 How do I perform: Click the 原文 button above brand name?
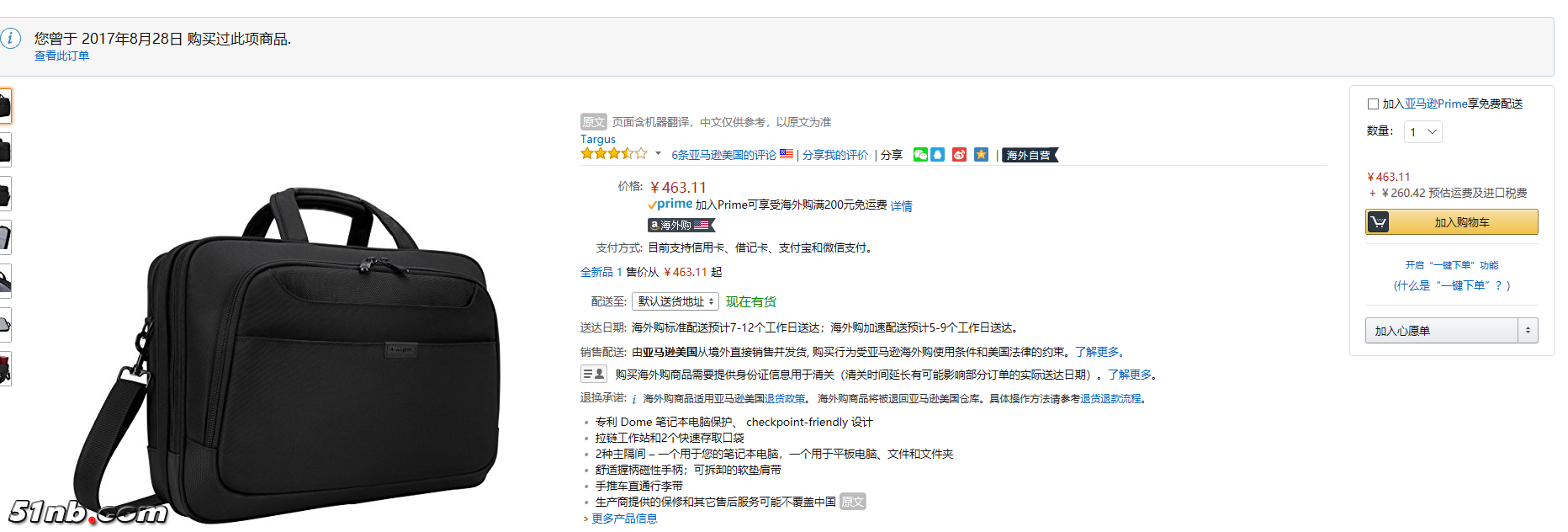pyautogui.click(x=593, y=122)
